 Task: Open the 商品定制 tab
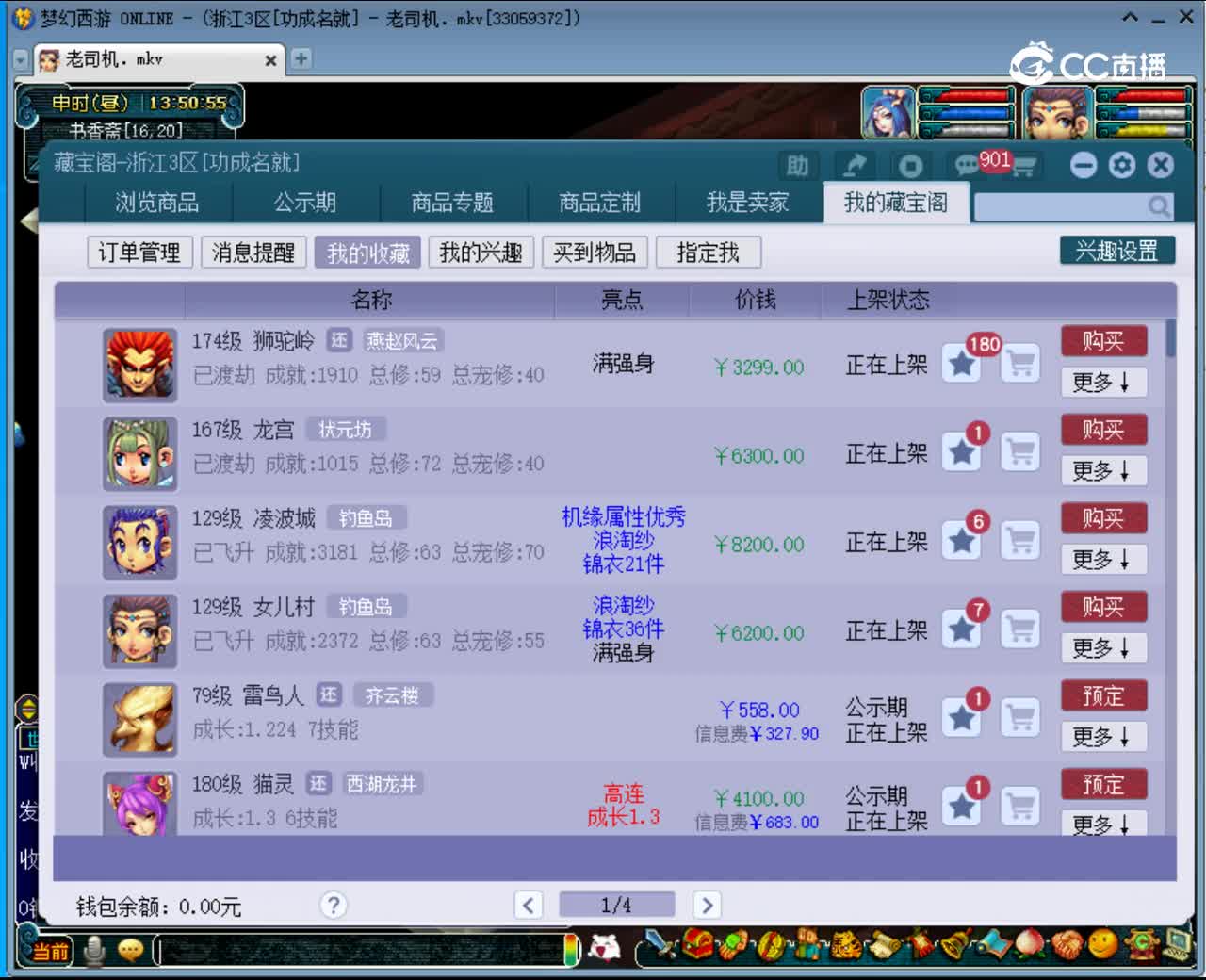(600, 203)
